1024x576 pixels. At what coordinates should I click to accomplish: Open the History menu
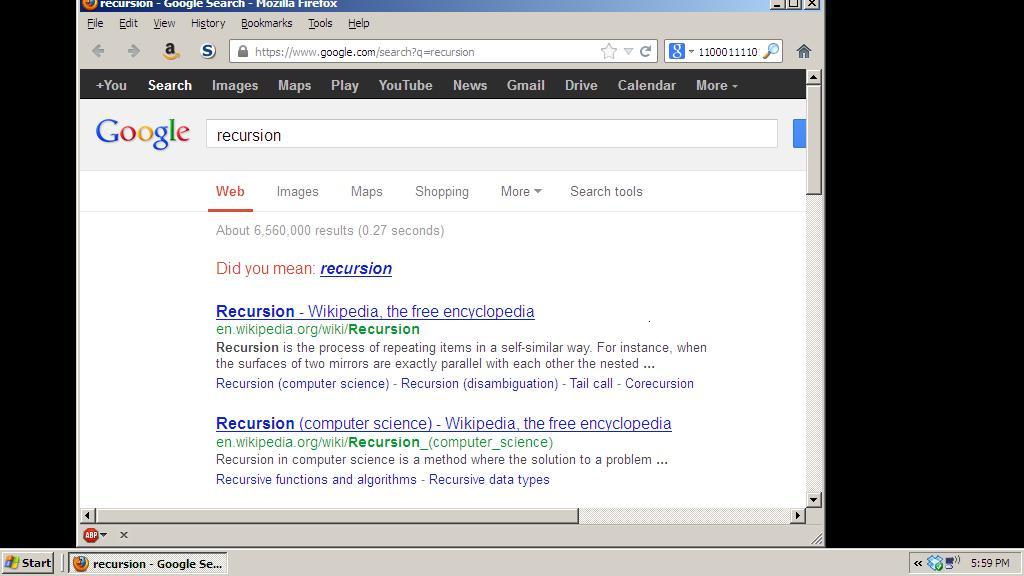208,23
